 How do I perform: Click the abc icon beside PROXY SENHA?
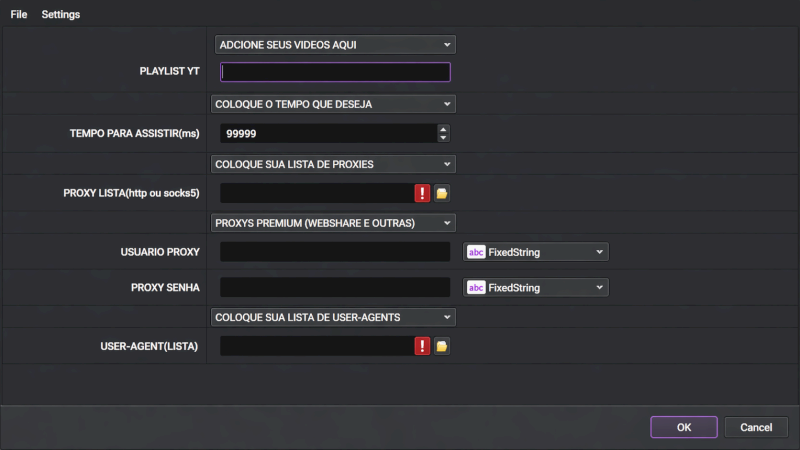(x=476, y=287)
